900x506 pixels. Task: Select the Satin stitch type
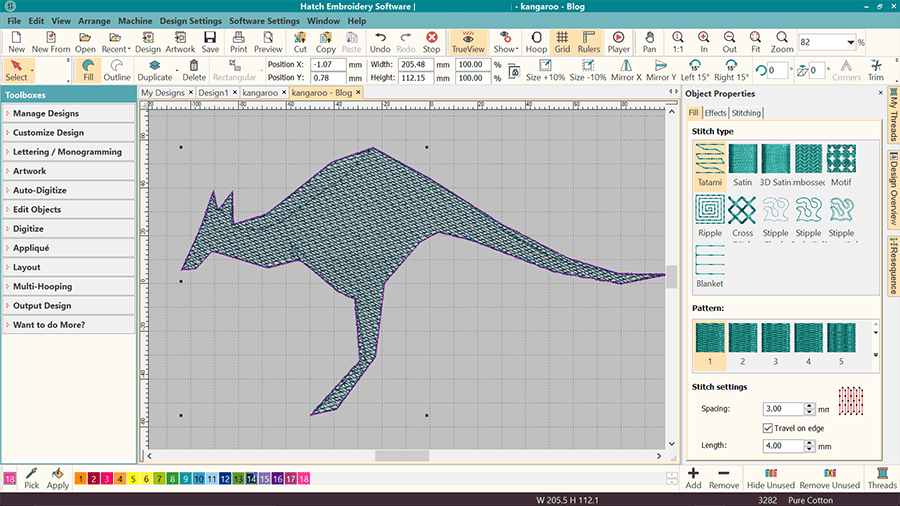[x=743, y=162]
